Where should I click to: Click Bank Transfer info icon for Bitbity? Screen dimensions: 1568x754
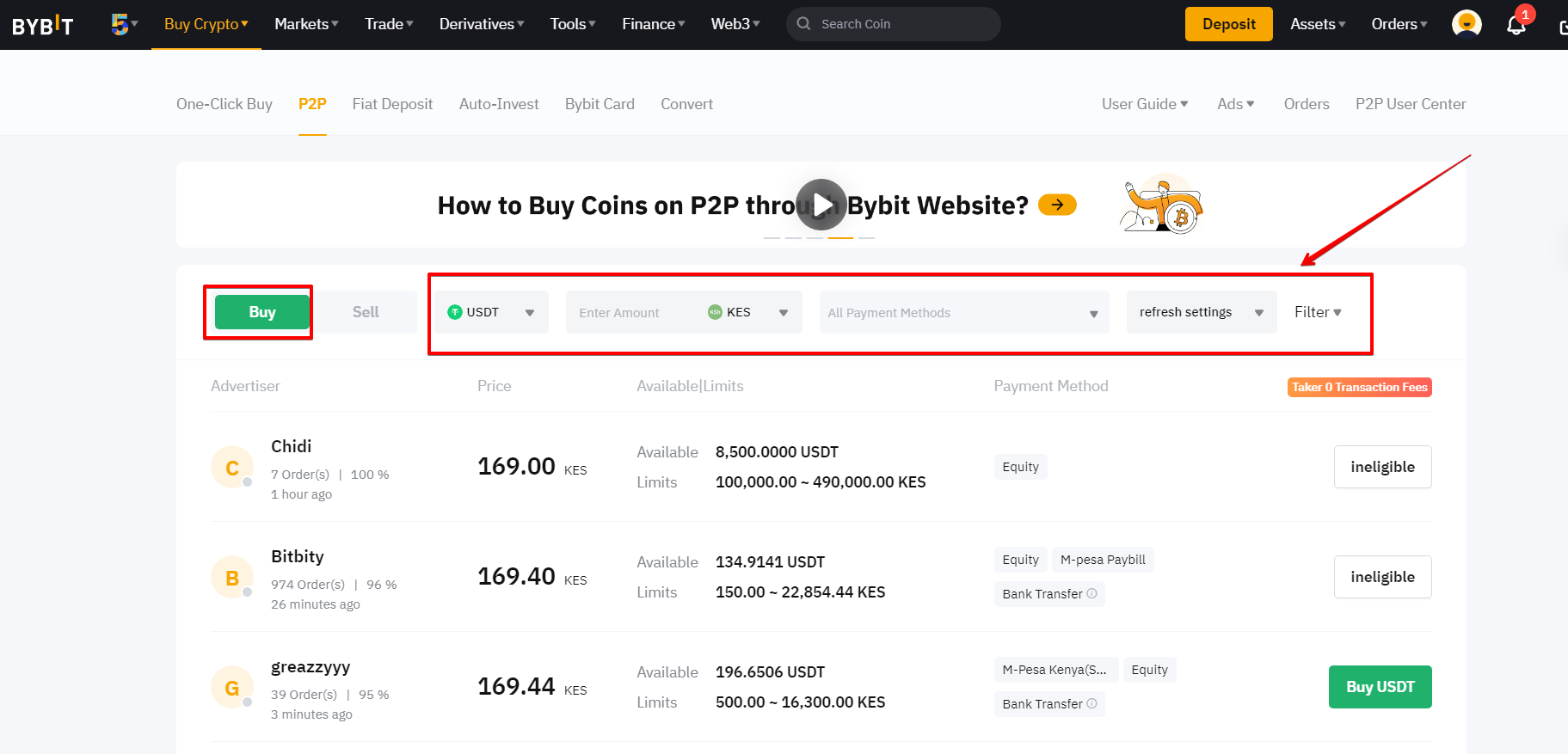tap(1091, 593)
